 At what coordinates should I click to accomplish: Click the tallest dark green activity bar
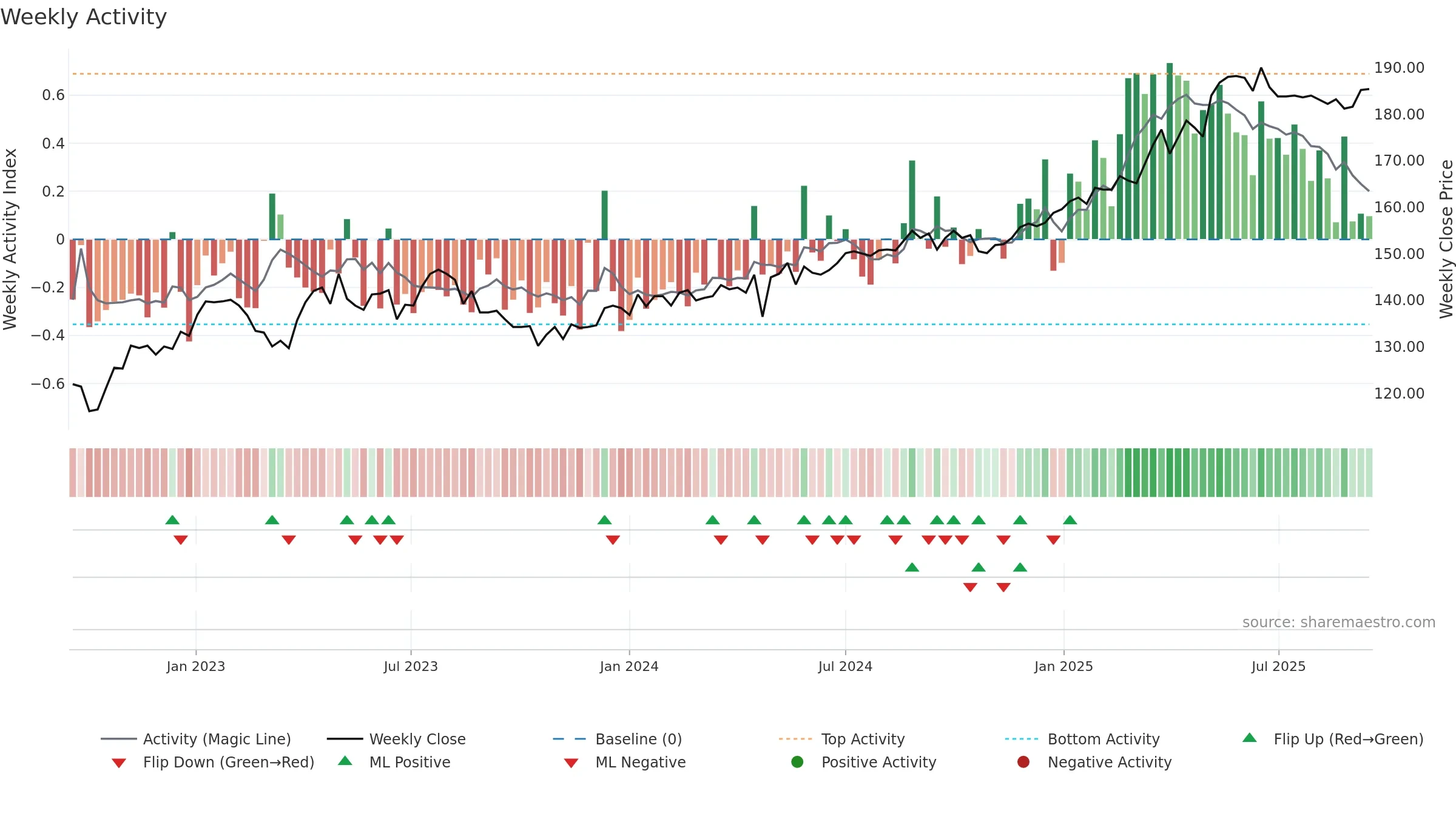tap(1170, 151)
